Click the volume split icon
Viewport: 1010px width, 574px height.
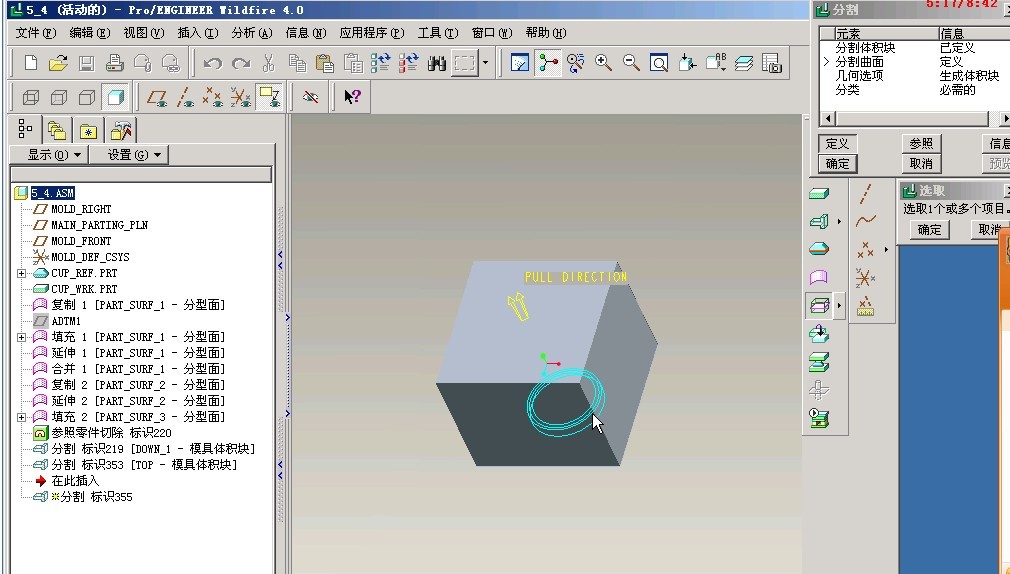click(x=819, y=305)
